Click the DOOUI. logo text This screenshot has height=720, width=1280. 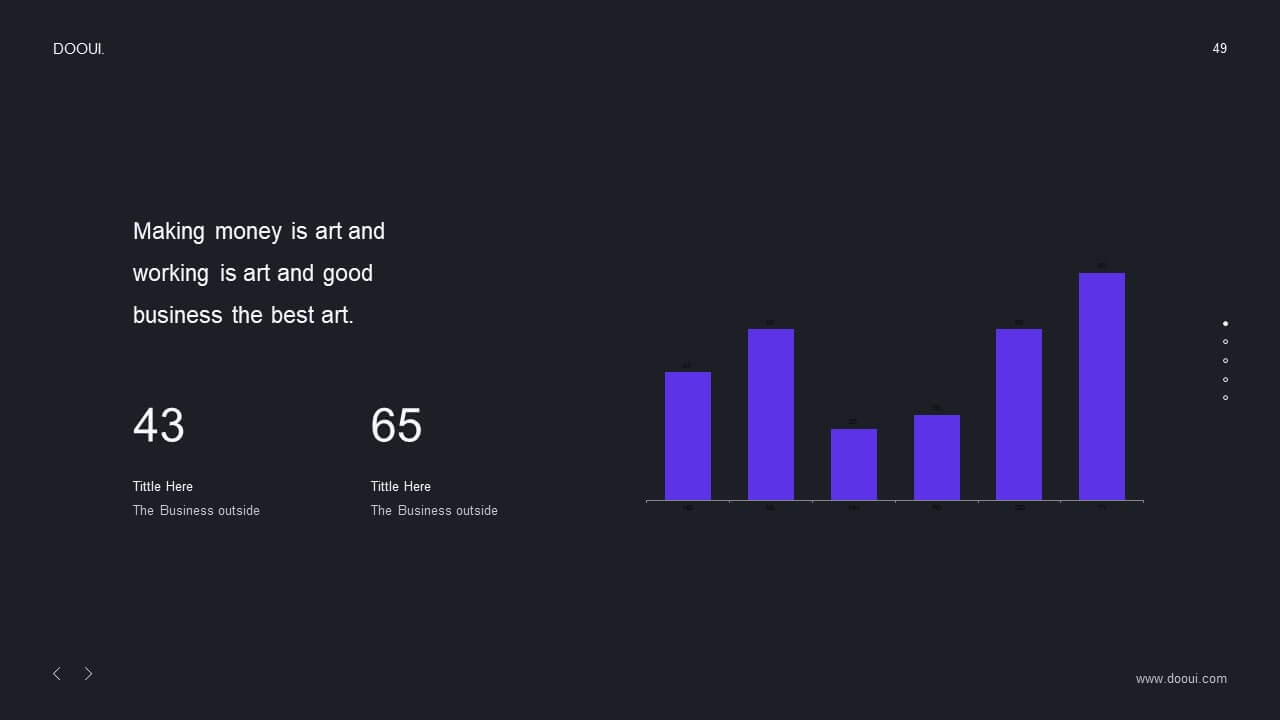pyautogui.click(x=79, y=49)
